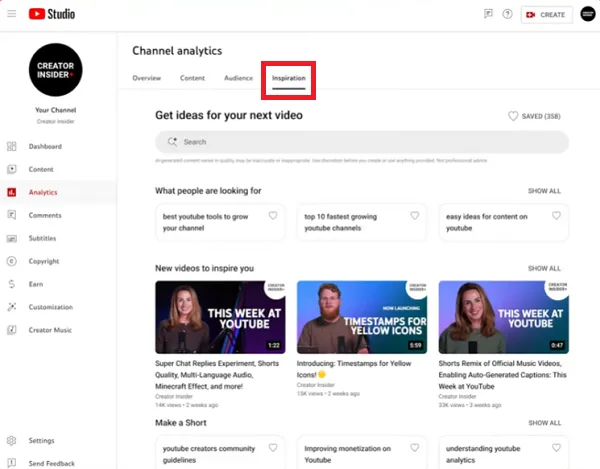This screenshot has height=469, width=600.
Task: Click the CREATE button
Action: [546, 14]
